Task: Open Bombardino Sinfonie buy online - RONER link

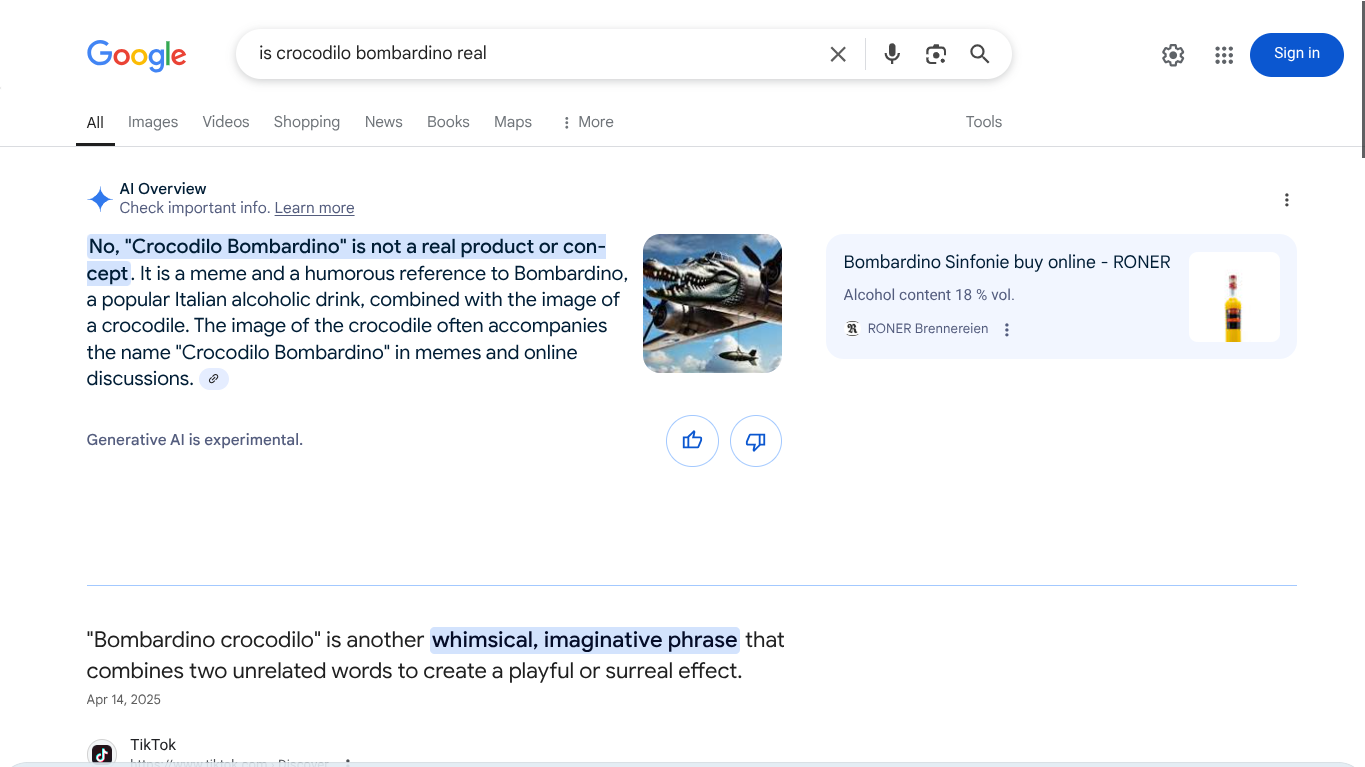Action: tap(1007, 262)
